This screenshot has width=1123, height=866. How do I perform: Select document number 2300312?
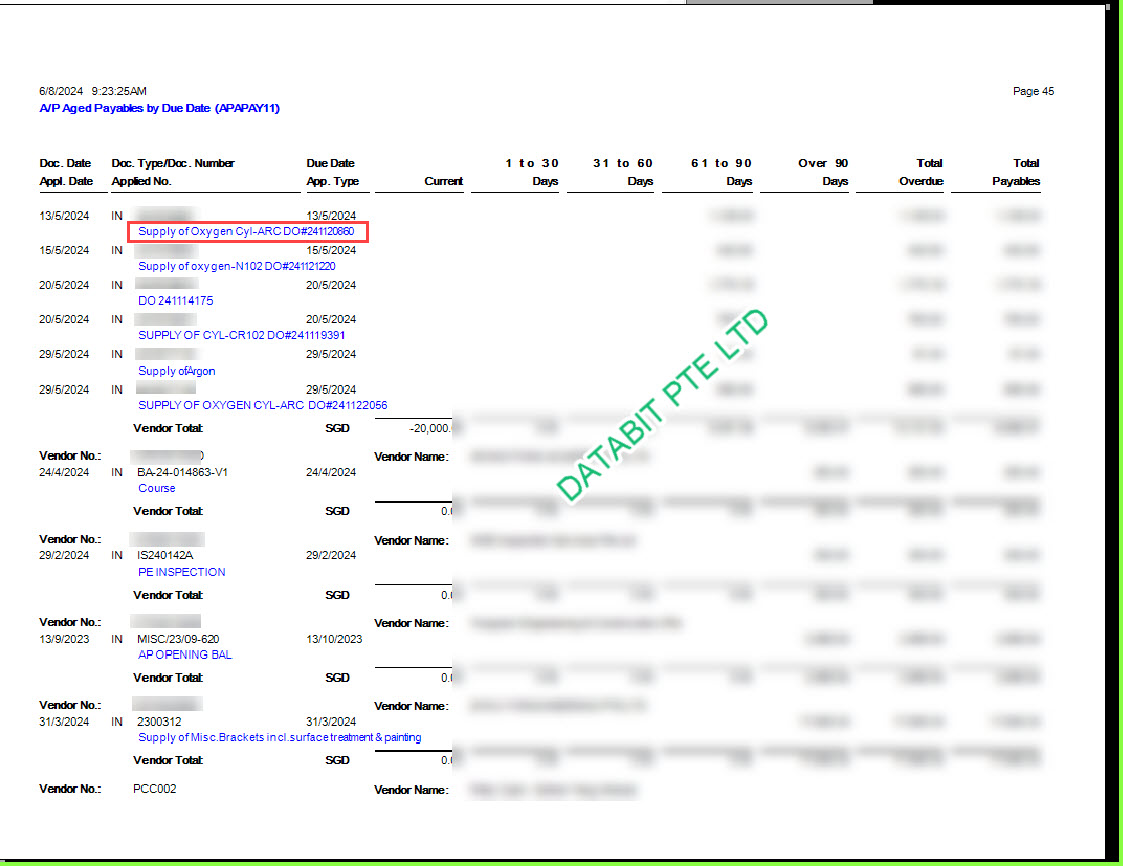159,722
